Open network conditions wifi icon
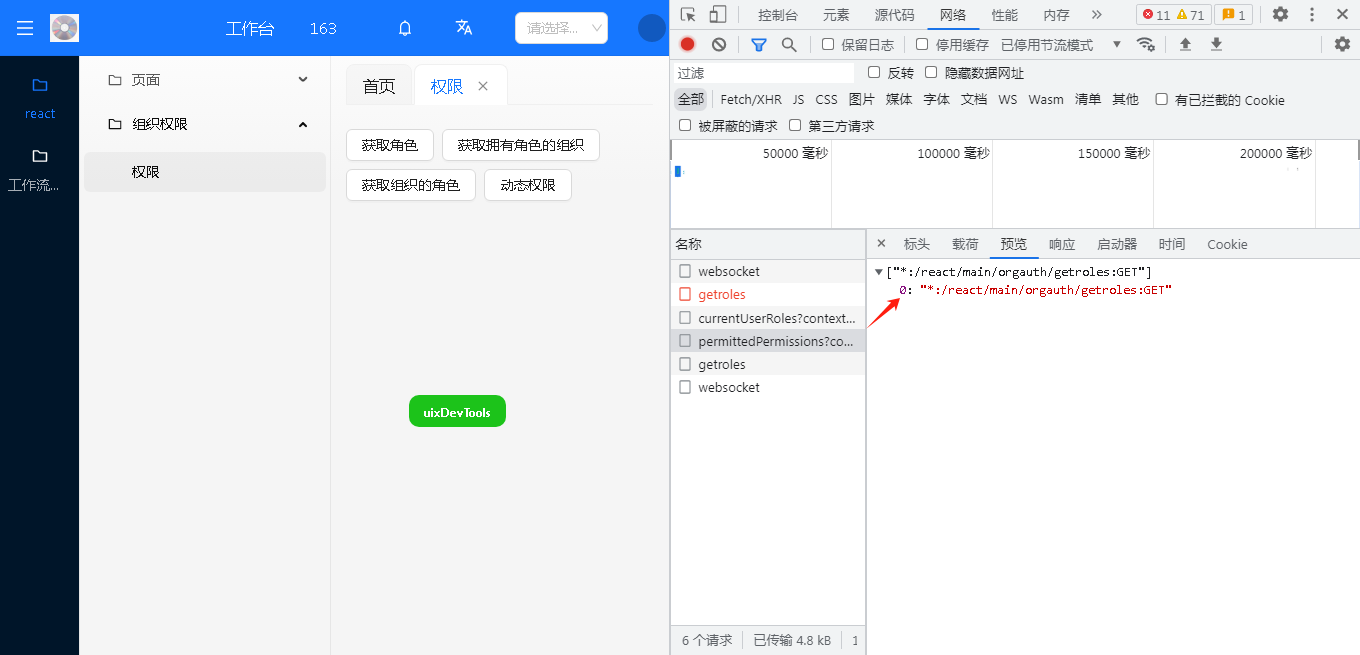This screenshot has height=655, width=1360. pyautogui.click(x=1146, y=44)
